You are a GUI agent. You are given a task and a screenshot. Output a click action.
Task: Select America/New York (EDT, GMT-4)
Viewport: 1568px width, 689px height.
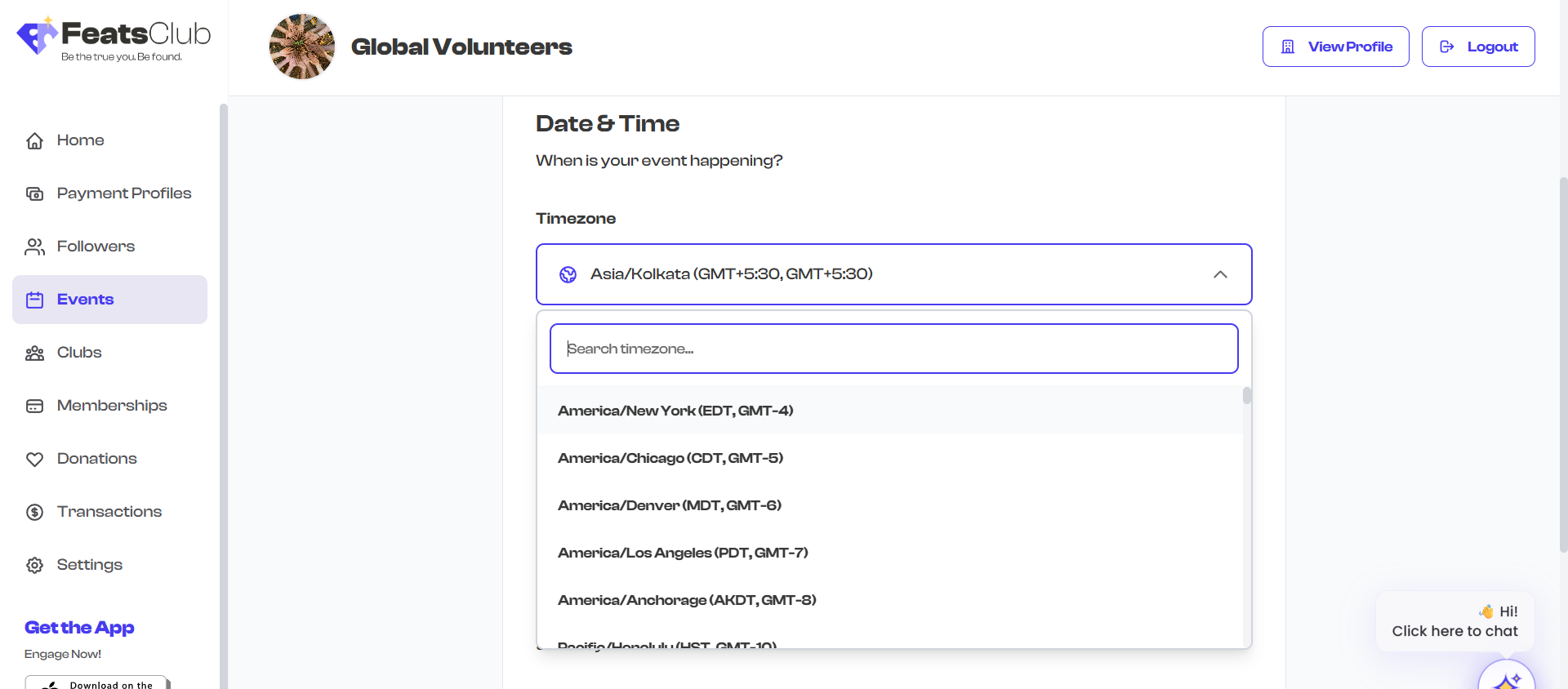click(890, 411)
